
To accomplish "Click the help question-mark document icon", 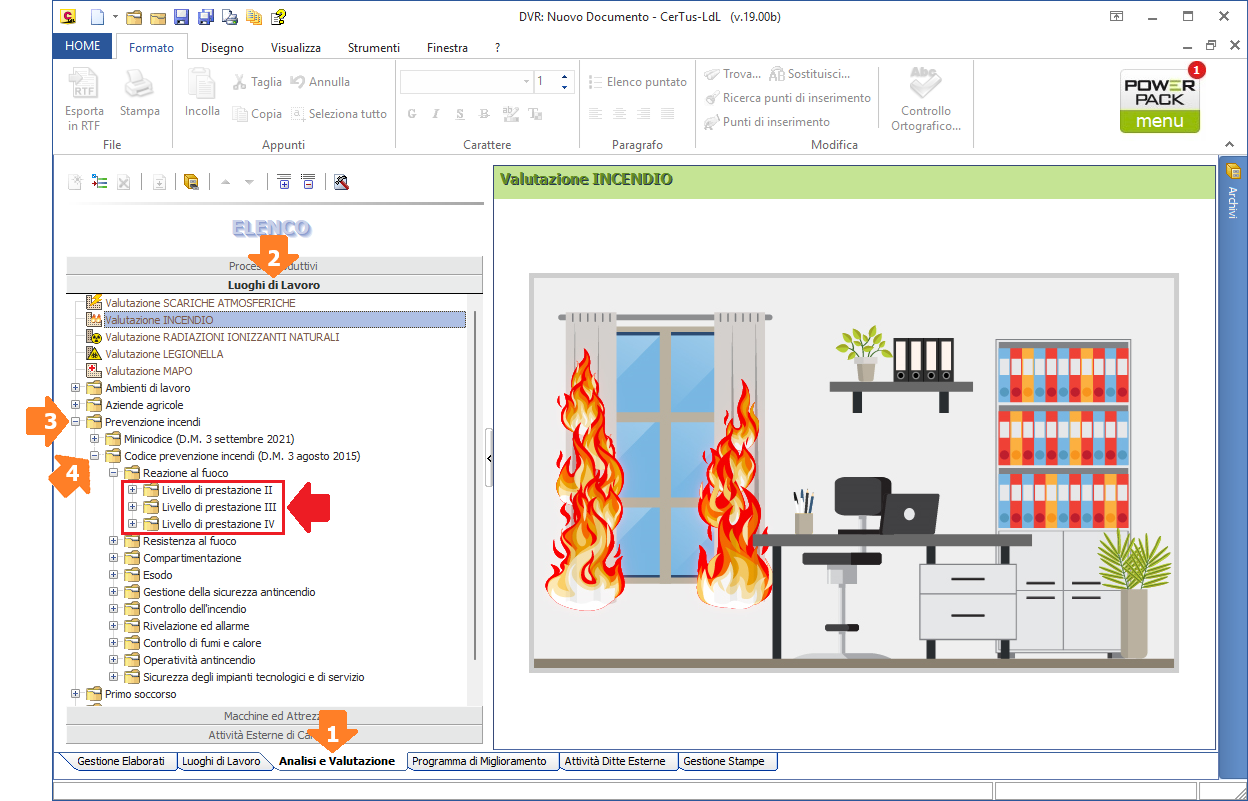I will coord(278,17).
